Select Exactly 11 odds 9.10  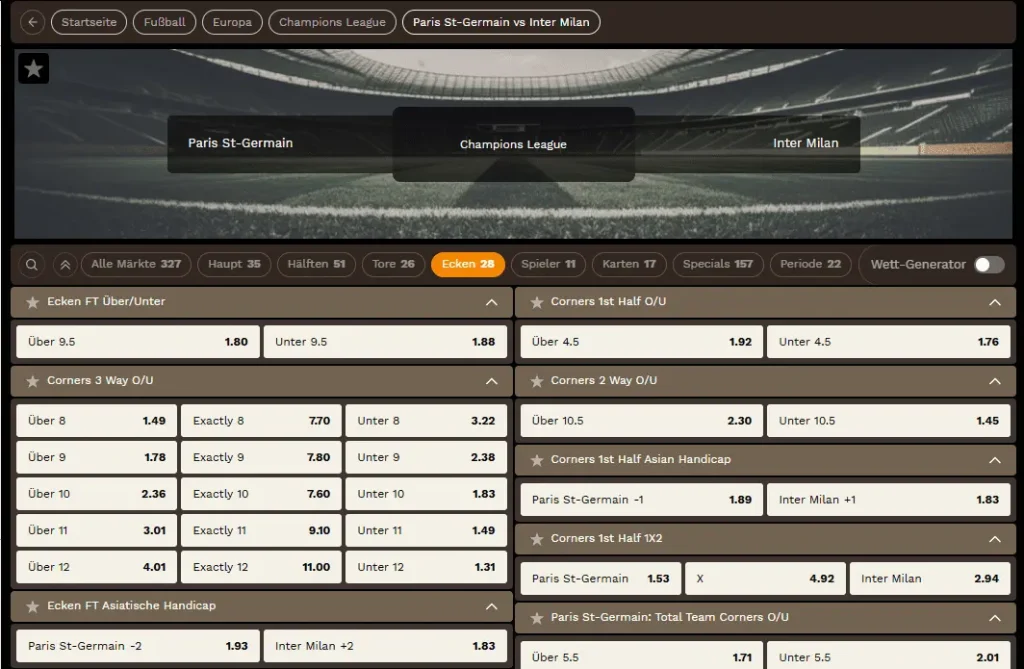(x=261, y=530)
